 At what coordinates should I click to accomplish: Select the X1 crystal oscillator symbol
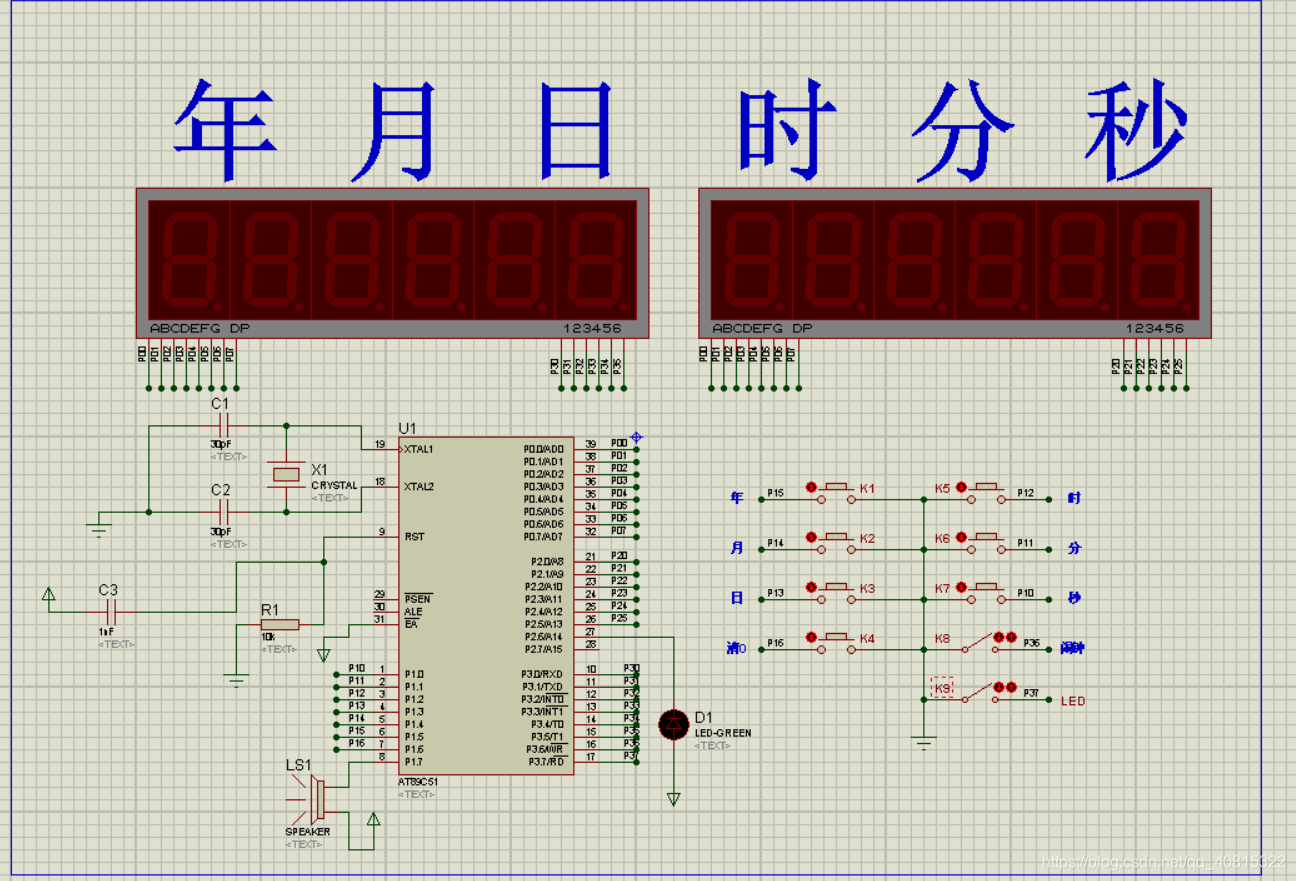(287, 475)
